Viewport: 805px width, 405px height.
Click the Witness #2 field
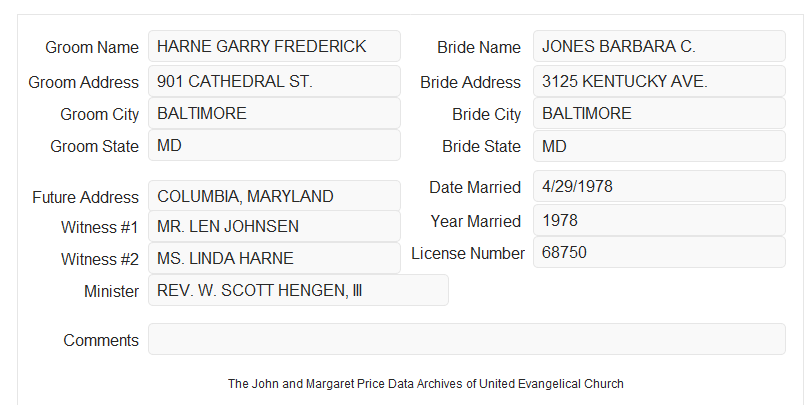click(274, 258)
